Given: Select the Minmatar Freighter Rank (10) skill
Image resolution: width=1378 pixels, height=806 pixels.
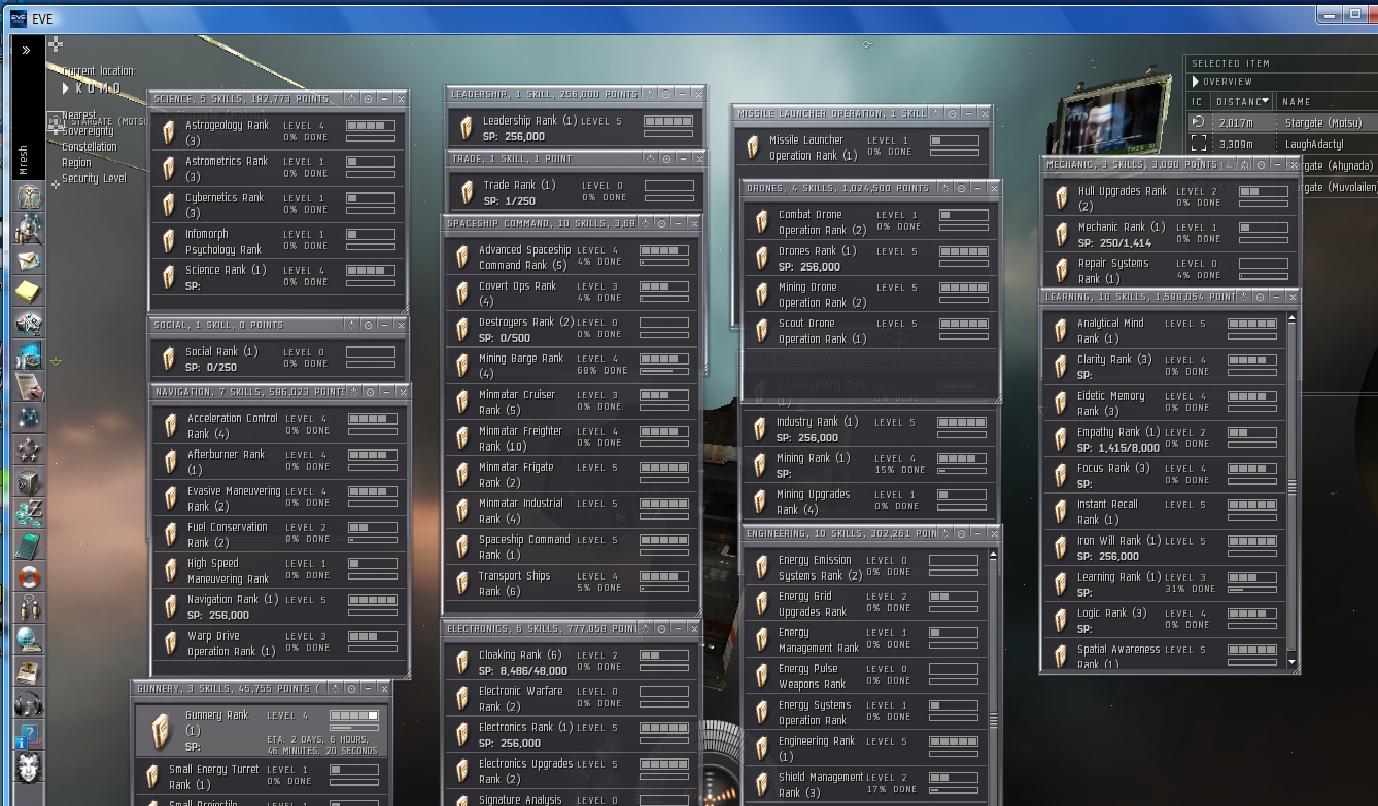Looking at the screenshot, I should [x=571, y=438].
